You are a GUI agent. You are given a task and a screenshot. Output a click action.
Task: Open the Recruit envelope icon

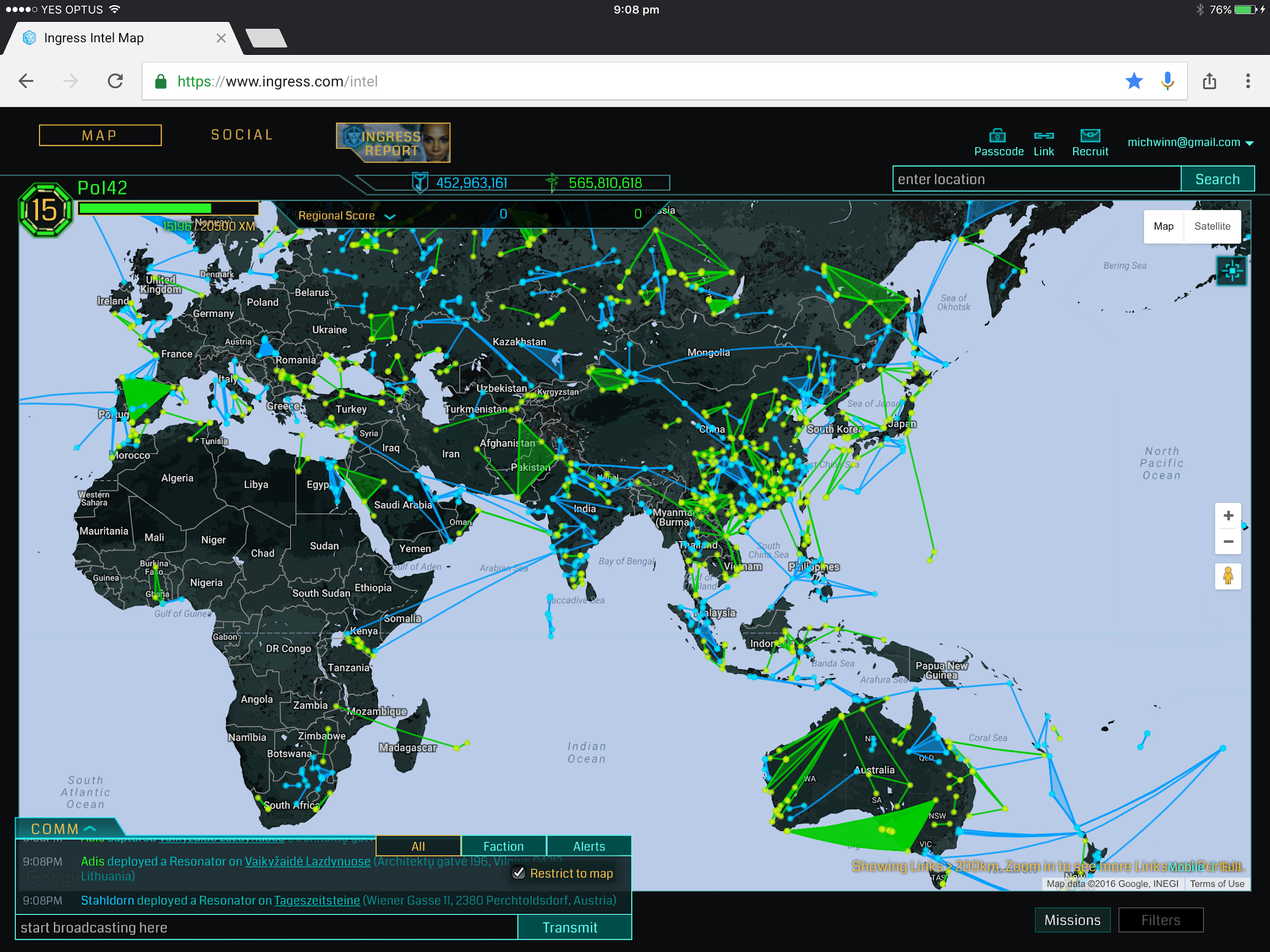[1089, 136]
